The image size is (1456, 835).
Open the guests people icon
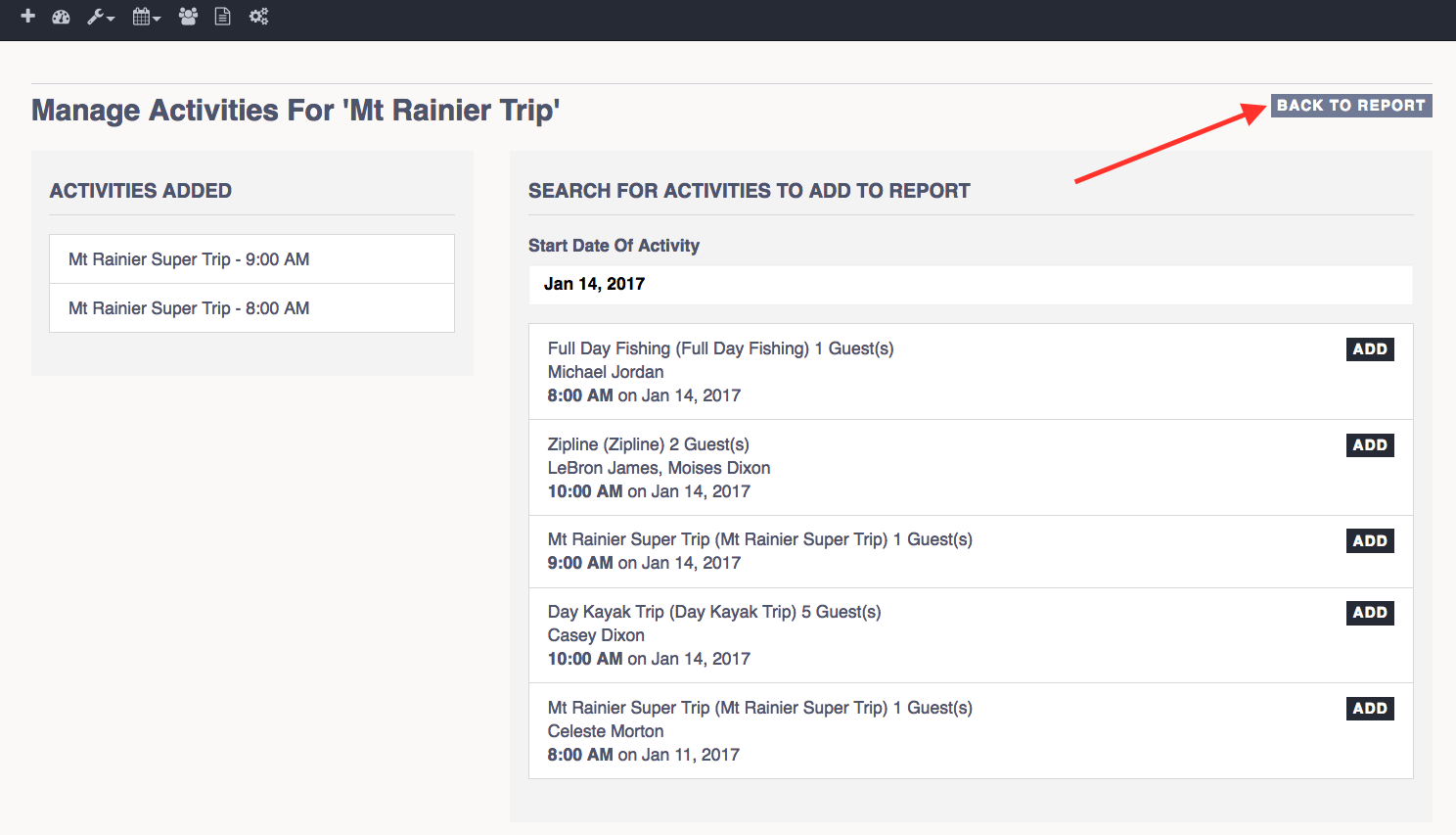pyautogui.click(x=187, y=16)
